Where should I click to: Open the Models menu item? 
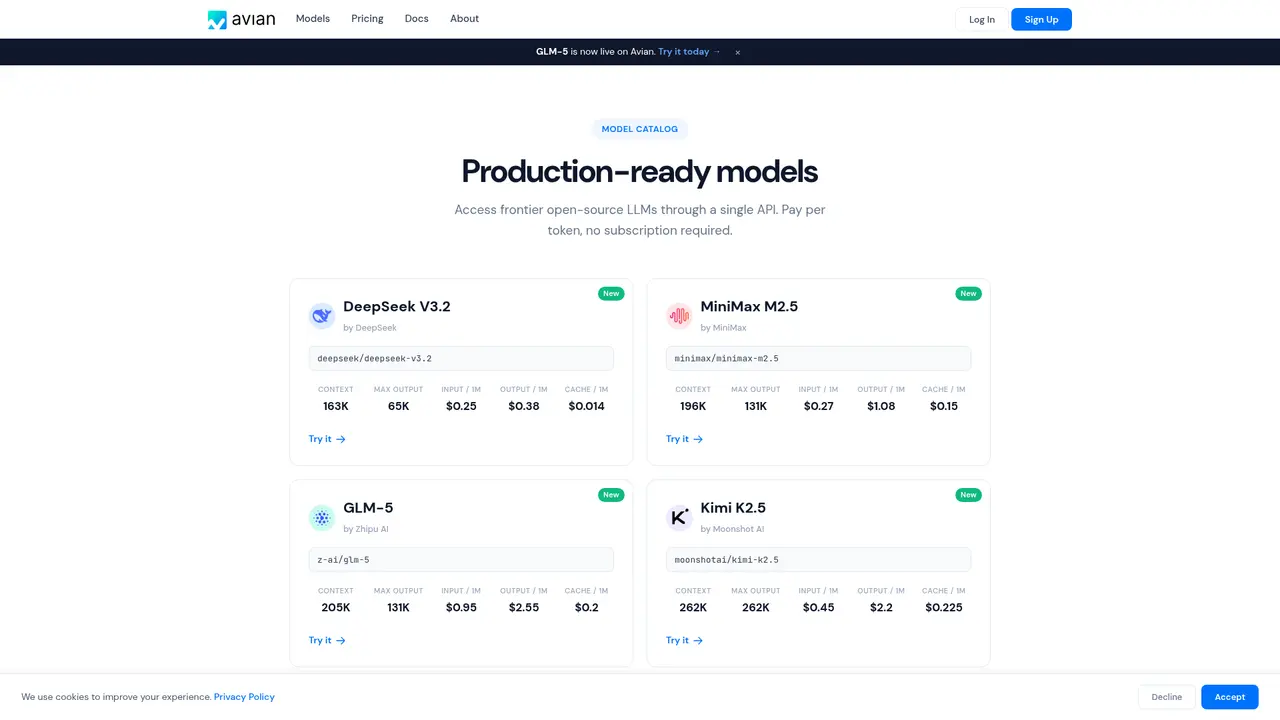coord(313,19)
